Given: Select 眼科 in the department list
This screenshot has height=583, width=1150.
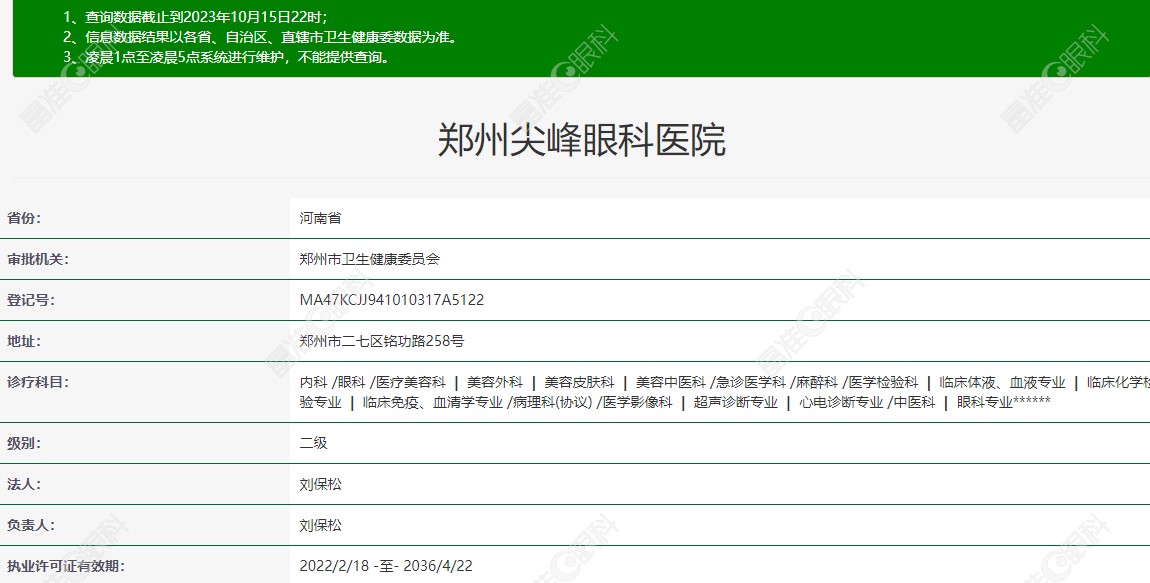Looking at the screenshot, I should pos(351,383).
